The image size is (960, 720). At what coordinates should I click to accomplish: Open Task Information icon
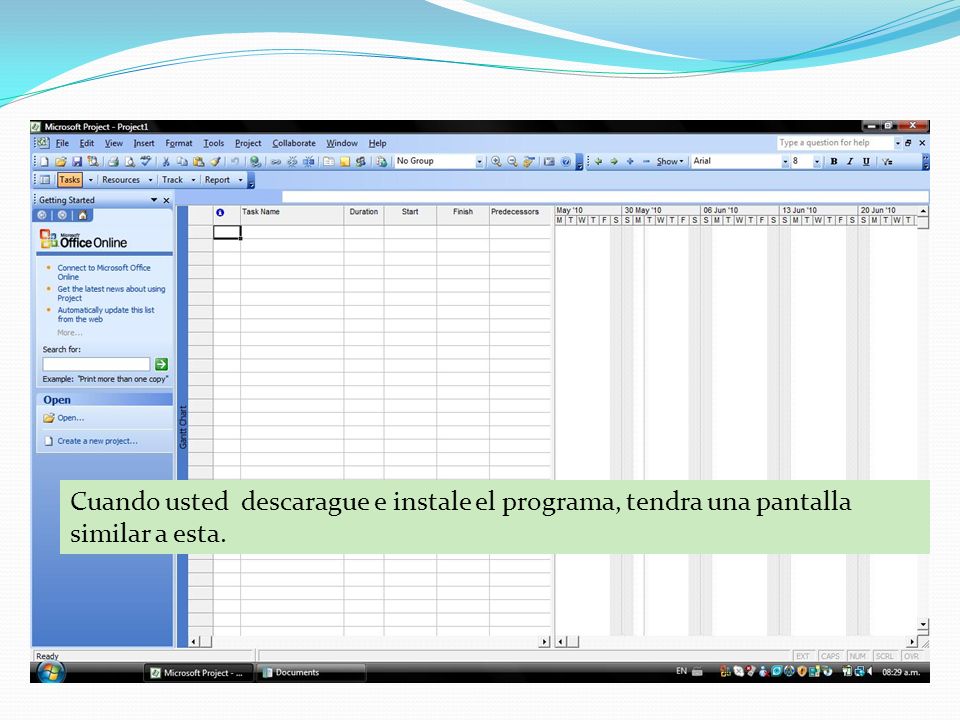[x=329, y=162]
